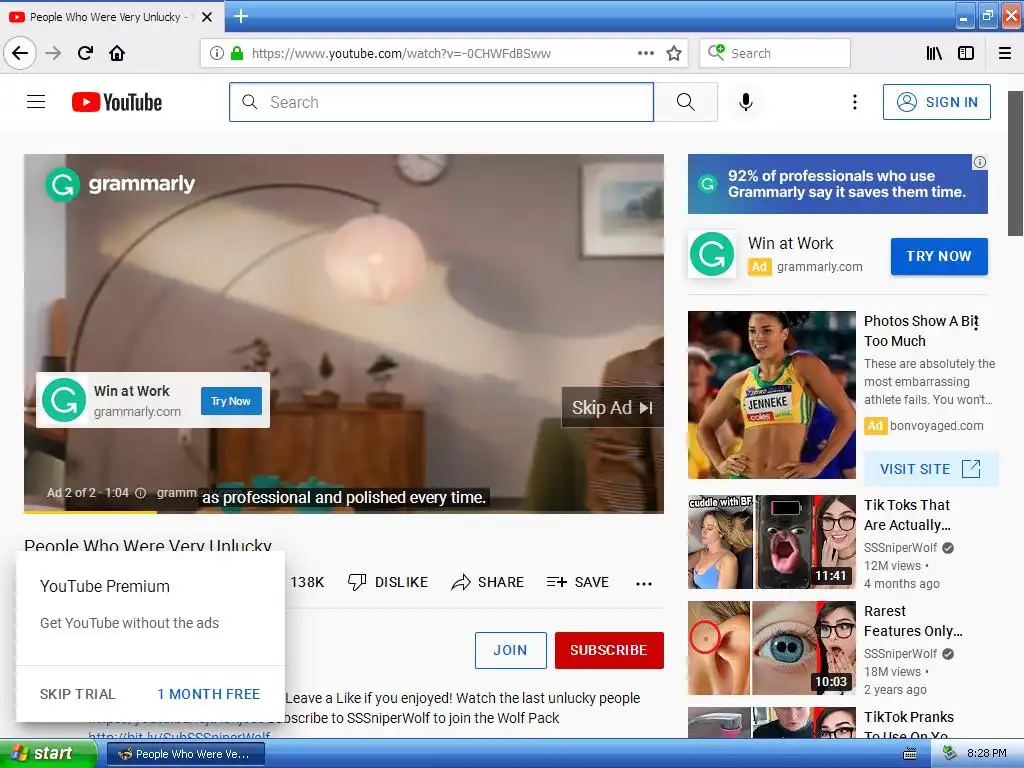The image size is (1024, 768).
Task: Choose SKIP TRIAL in the Premium popup
Action: [78, 694]
